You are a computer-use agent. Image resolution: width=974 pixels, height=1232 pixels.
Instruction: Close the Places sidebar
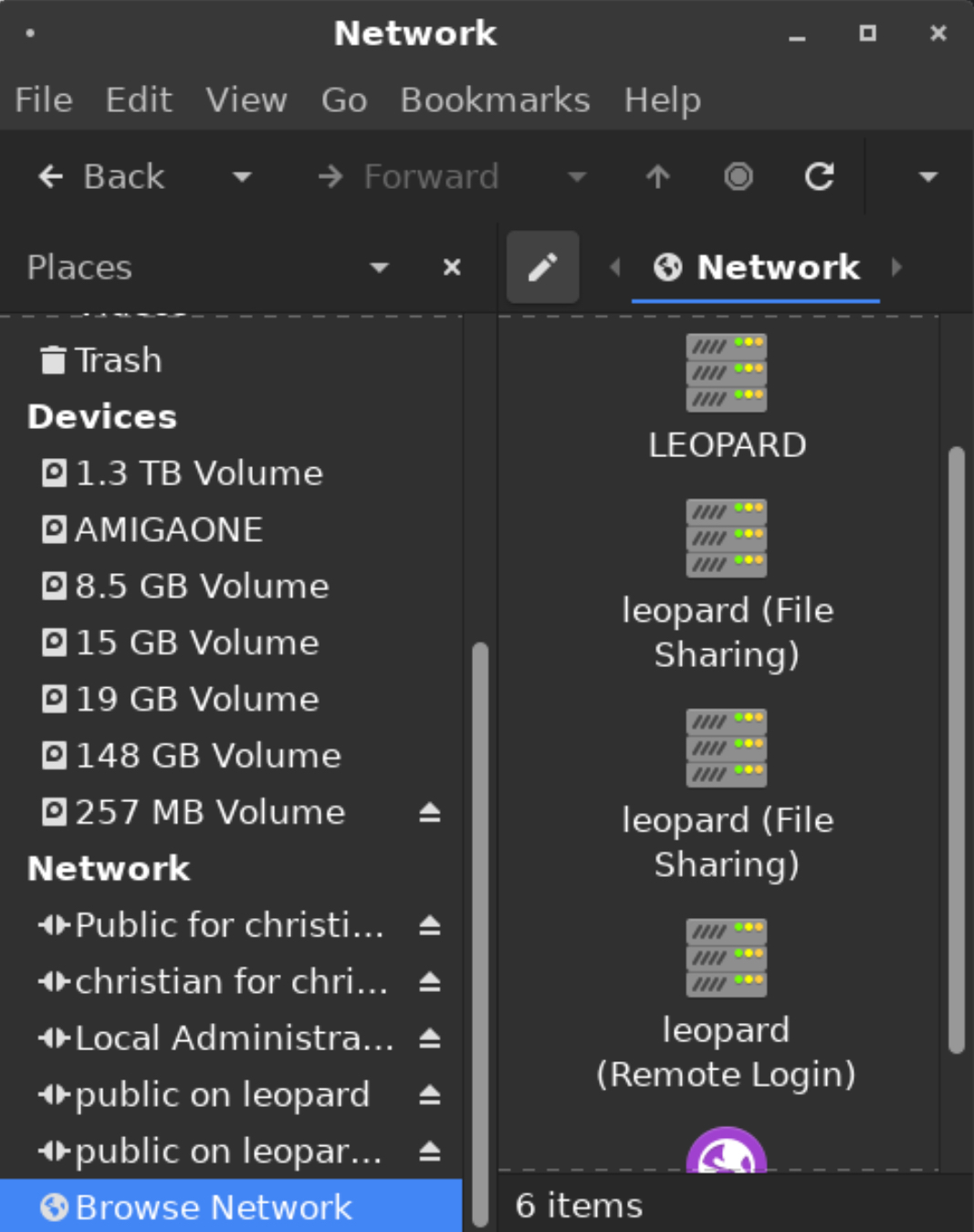point(452,267)
